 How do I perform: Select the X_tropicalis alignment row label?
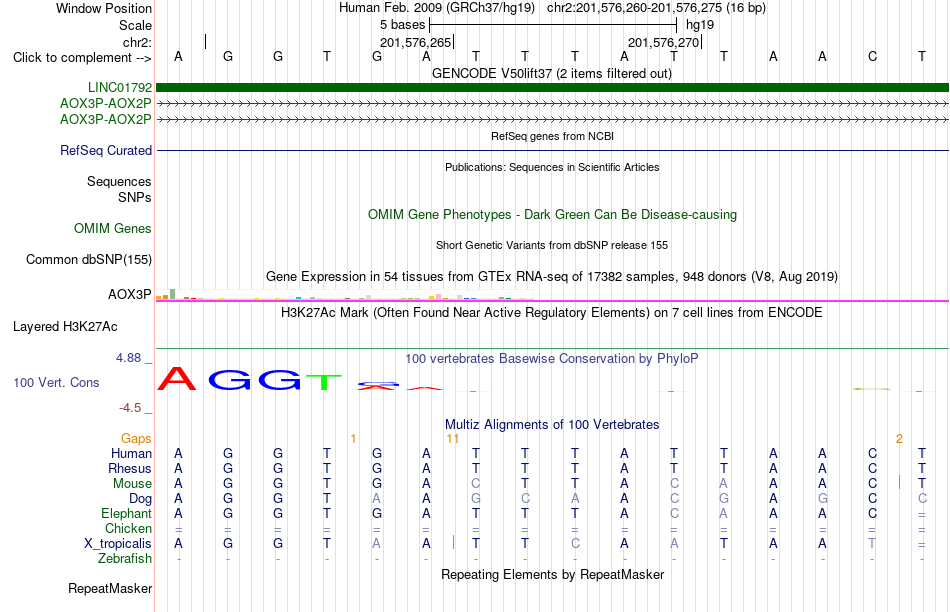pyautogui.click(x=118, y=544)
